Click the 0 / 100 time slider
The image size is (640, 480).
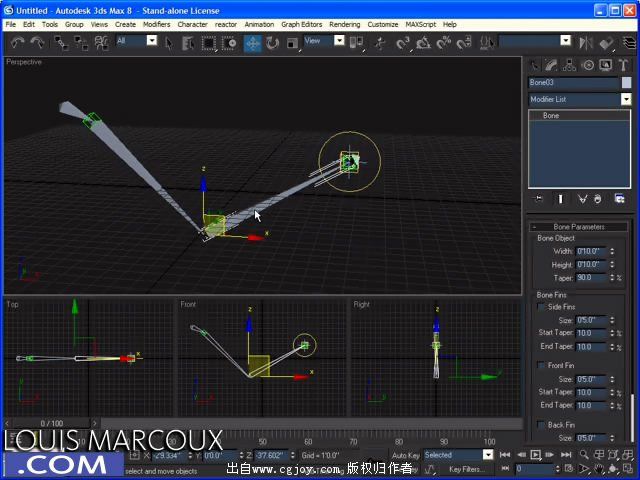[52, 423]
